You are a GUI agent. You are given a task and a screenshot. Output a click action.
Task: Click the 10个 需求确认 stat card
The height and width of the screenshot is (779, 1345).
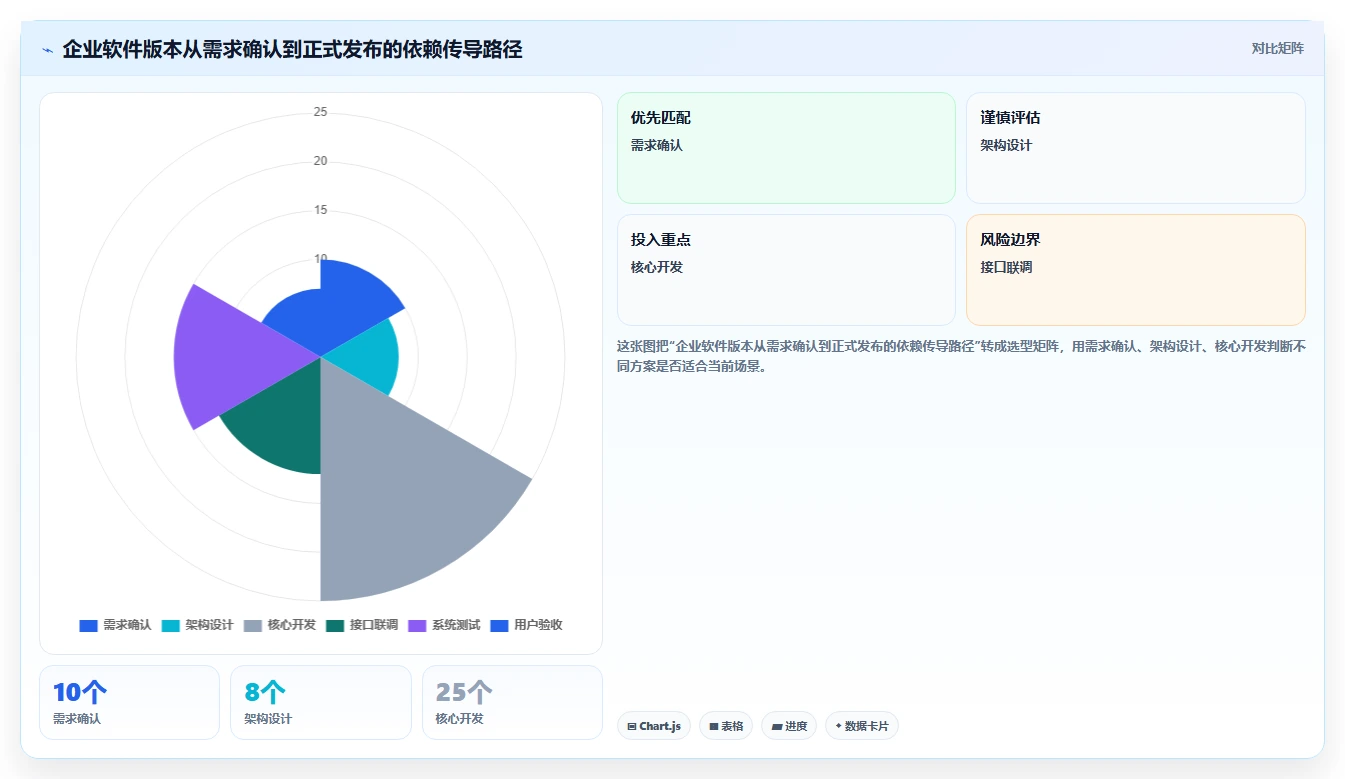point(129,702)
